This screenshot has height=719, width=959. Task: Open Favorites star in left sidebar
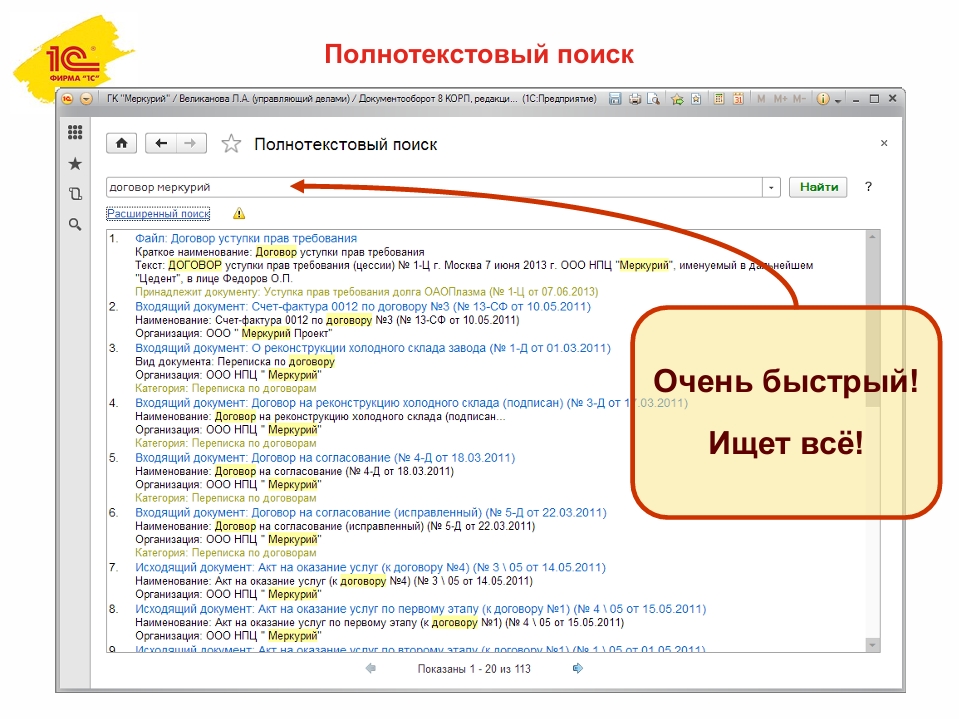[74, 164]
